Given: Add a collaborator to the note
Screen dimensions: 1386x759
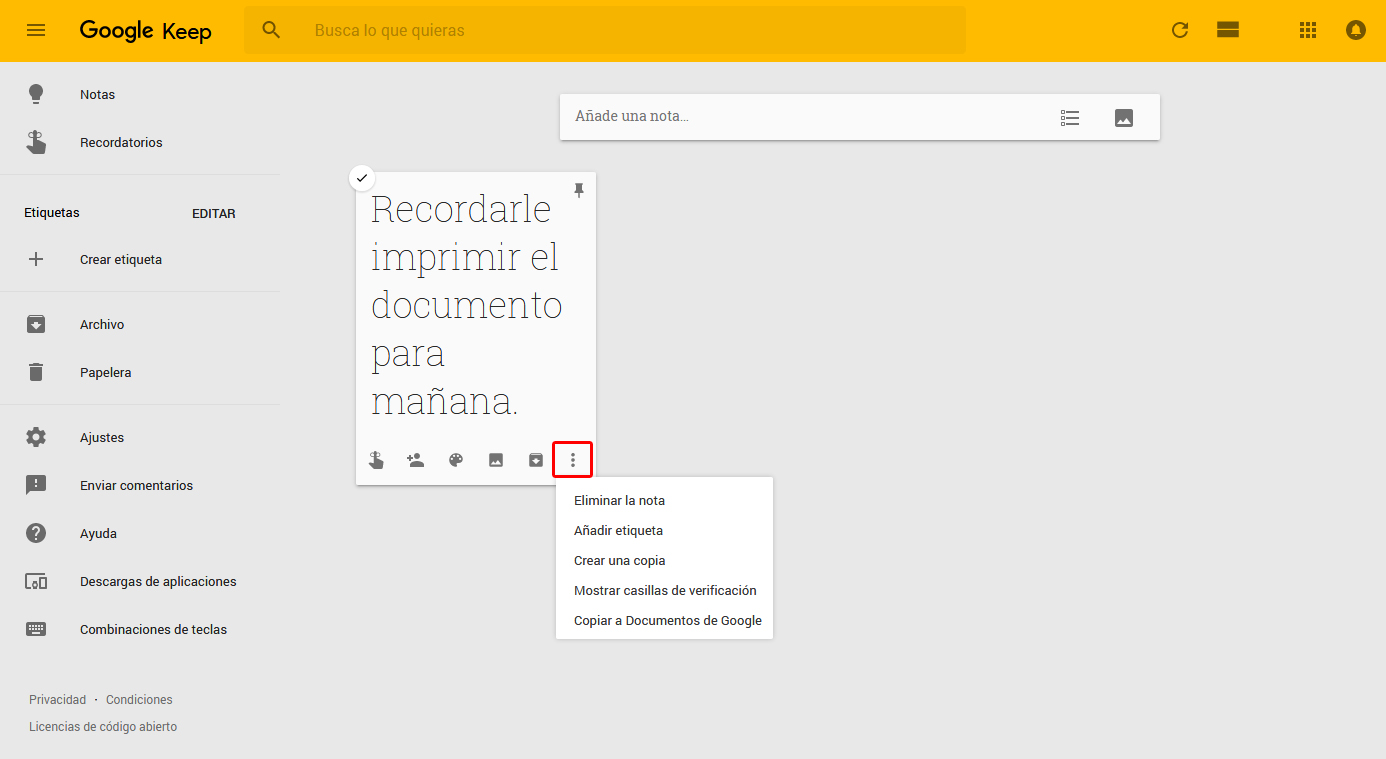Looking at the screenshot, I should (x=416, y=460).
